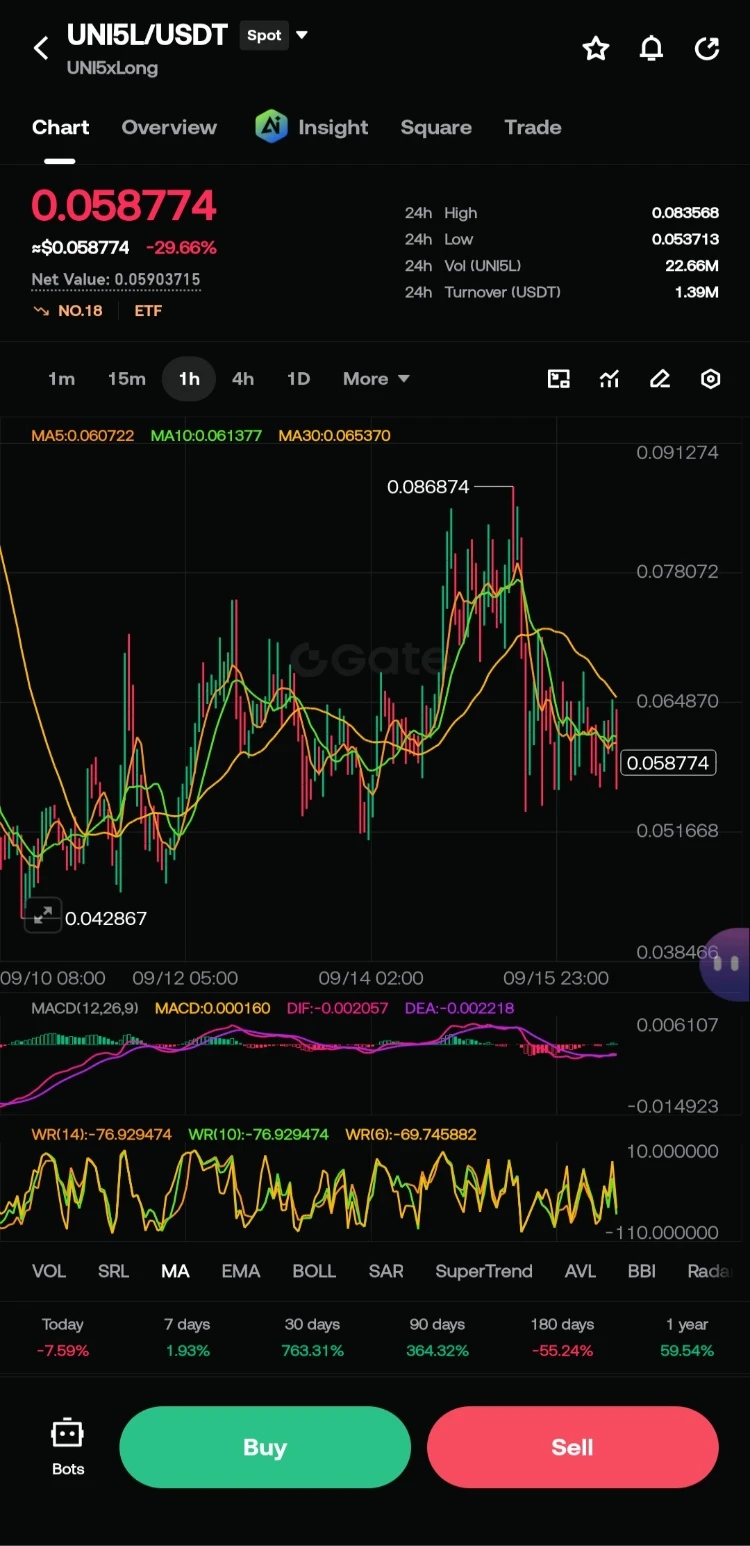750x1546 pixels.
Task: Tap the 24h High value 0.083568
Action: [x=685, y=213]
